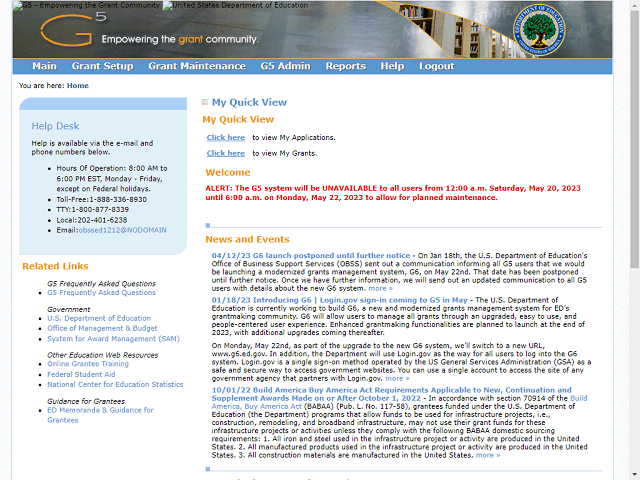Open G6 launch postponed news headline

point(311,256)
